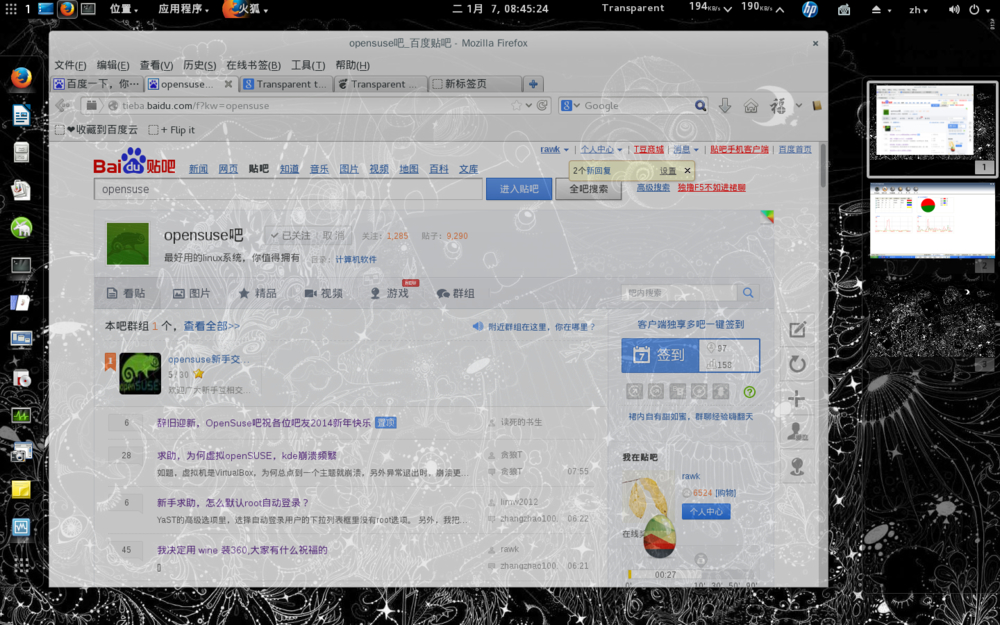The width and height of the screenshot is (1000, 625).
Task: Click the user profile icon on right sidebar
Action: click(x=797, y=432)
